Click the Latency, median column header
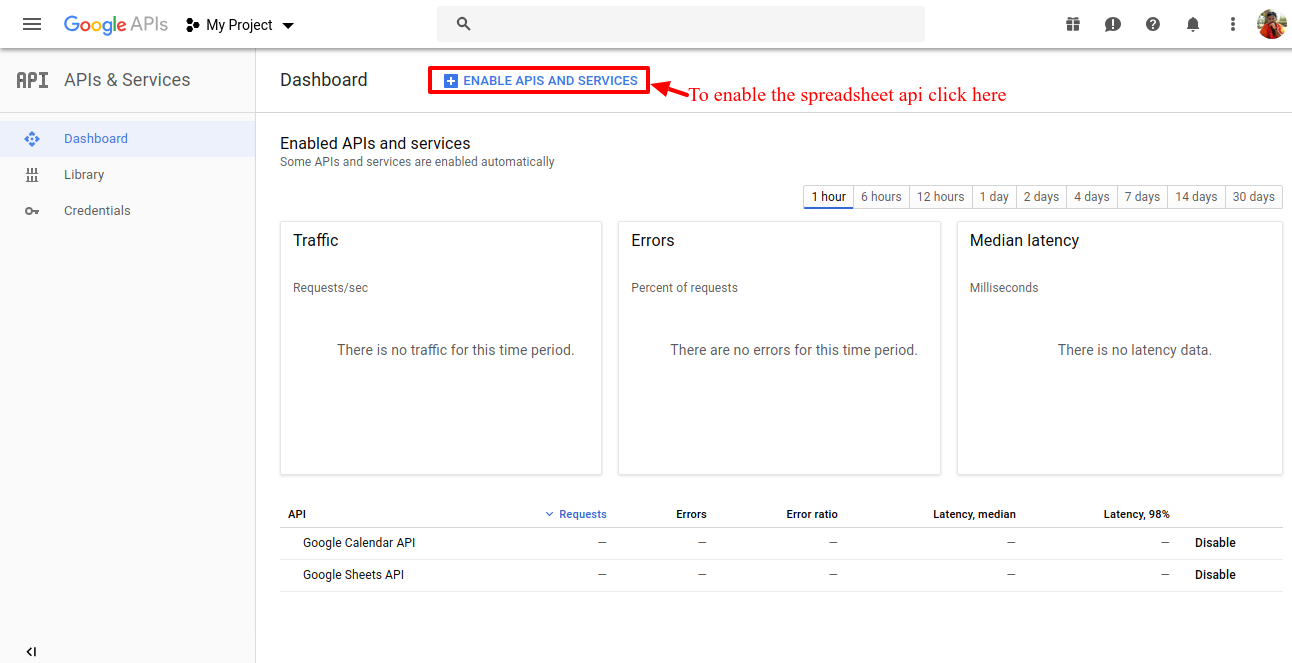Screen dimensions: 1292x663 click(x=974, y=514)
